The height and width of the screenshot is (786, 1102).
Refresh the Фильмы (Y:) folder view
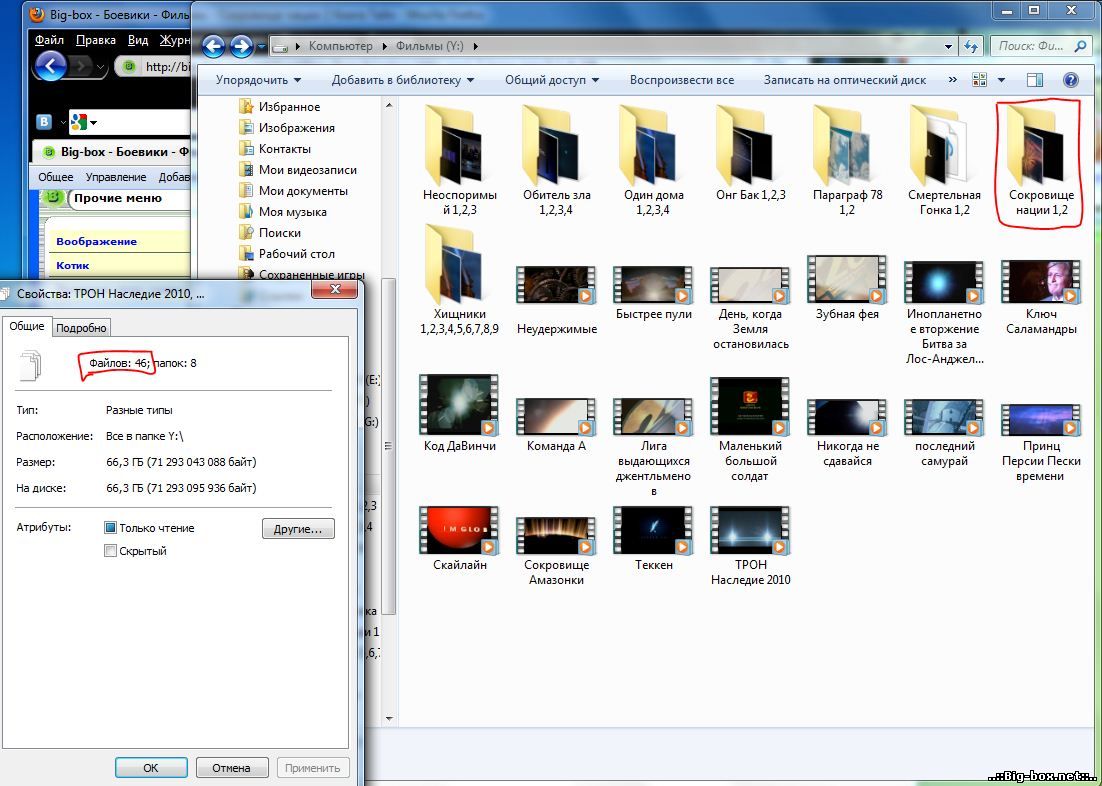pyautogui.click(x=971, y=46)
